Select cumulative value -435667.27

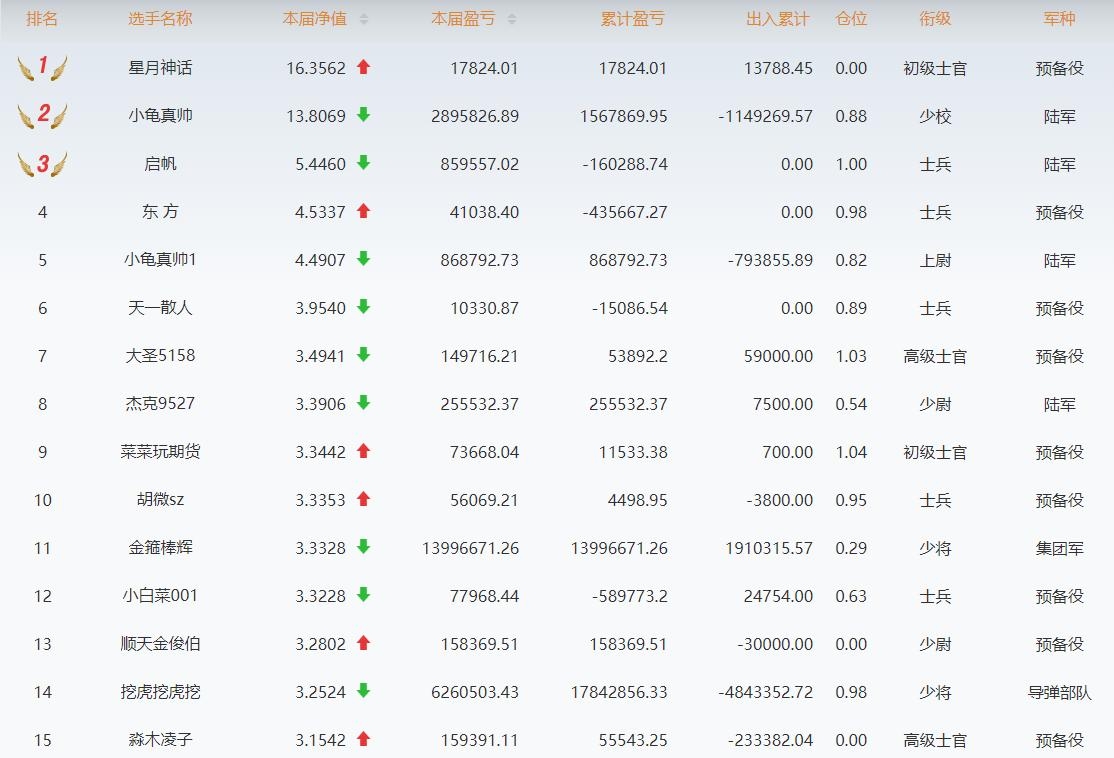624,212
